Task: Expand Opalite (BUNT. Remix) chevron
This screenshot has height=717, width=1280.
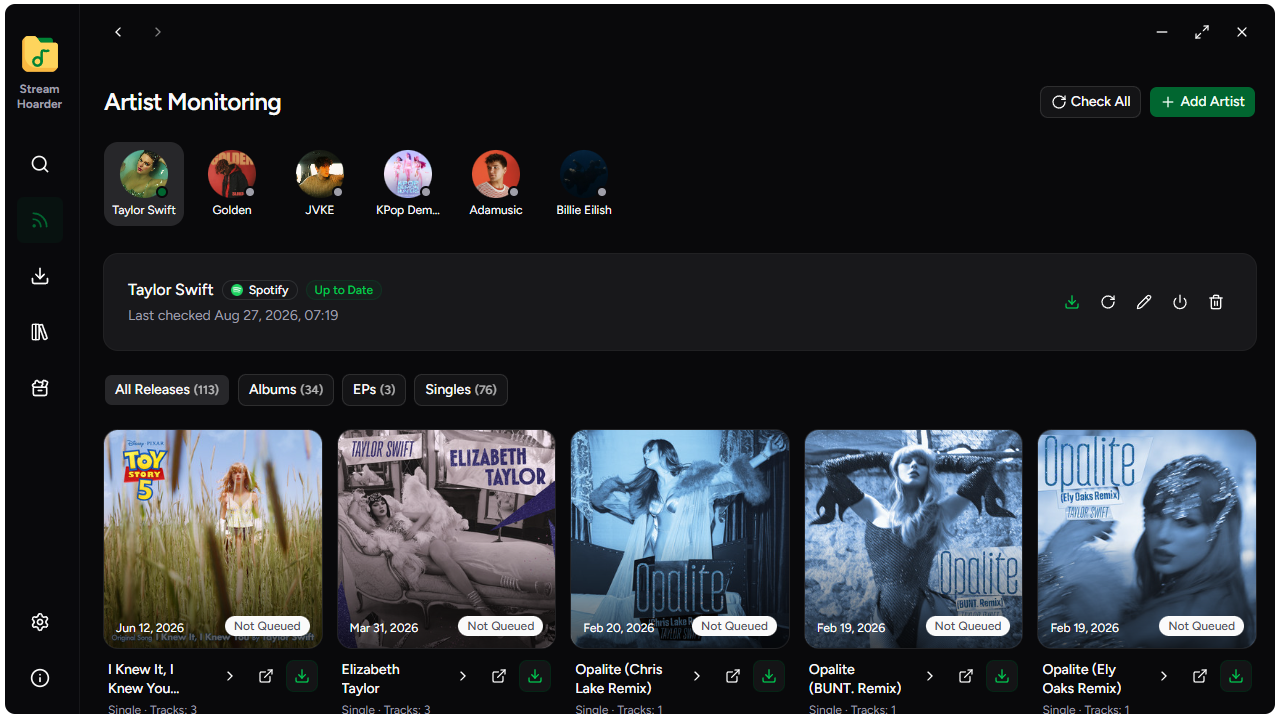Action: pos(930,677)
